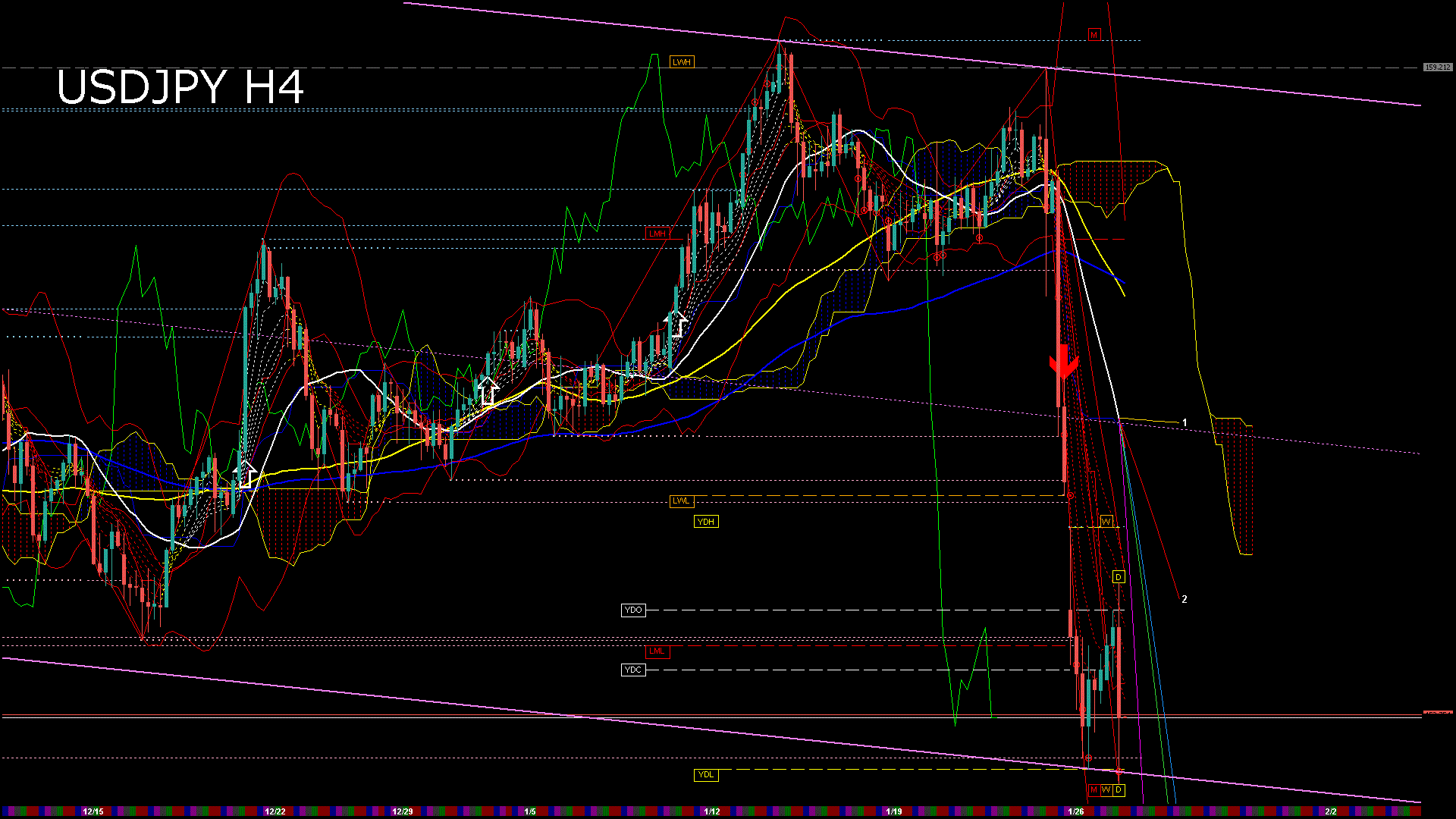Screen dimensions: 1456x819
Task: Select the orange LWL label box
Action: tap(681, 500)
